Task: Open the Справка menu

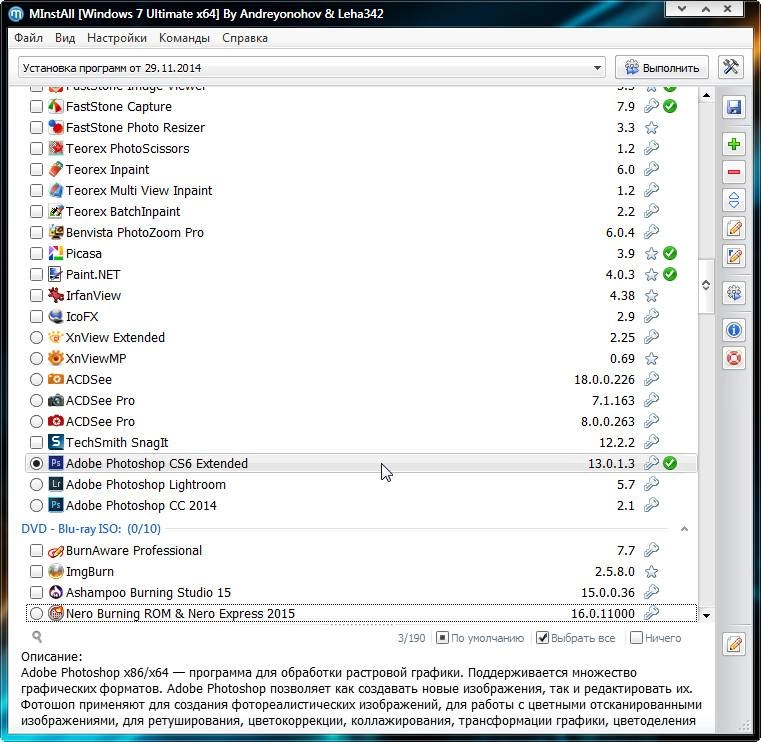Action: [245, 38]
